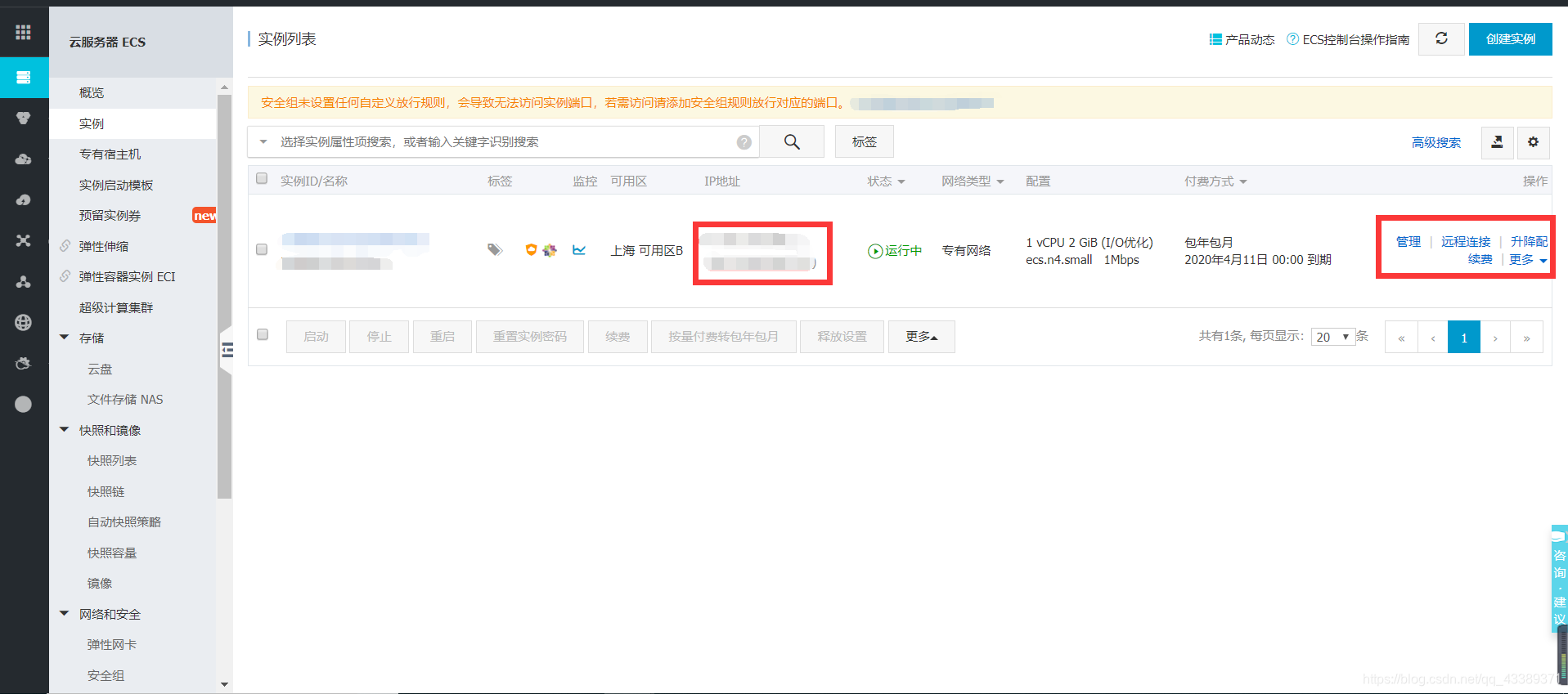
Task: Click 升降配 for the instance
Action: 1529,241
